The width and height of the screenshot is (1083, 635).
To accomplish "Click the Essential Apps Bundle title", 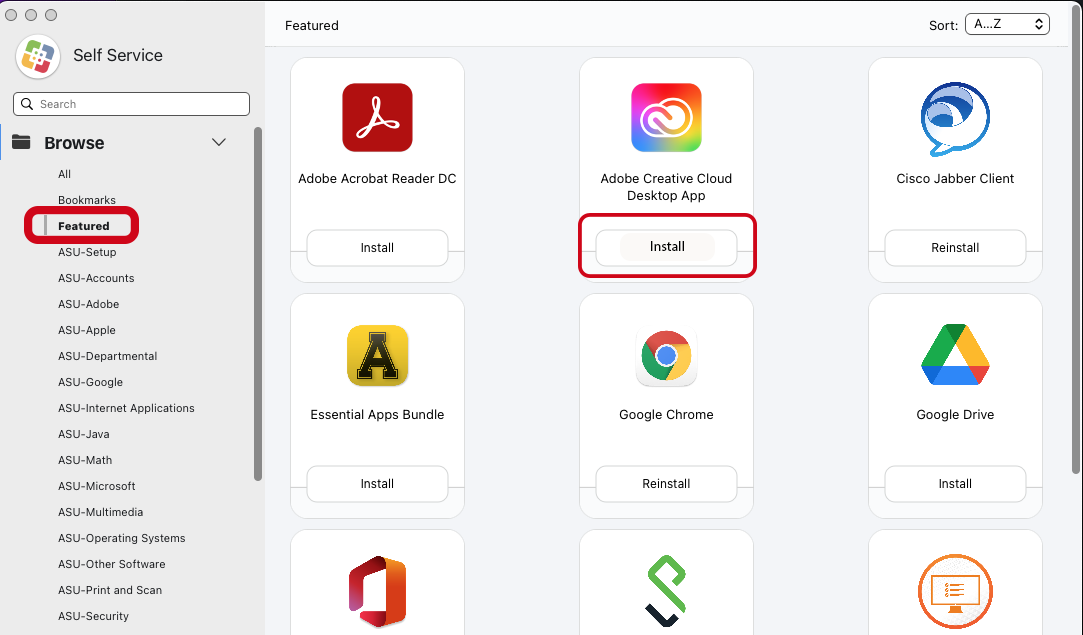I will [x=377, y=415].
